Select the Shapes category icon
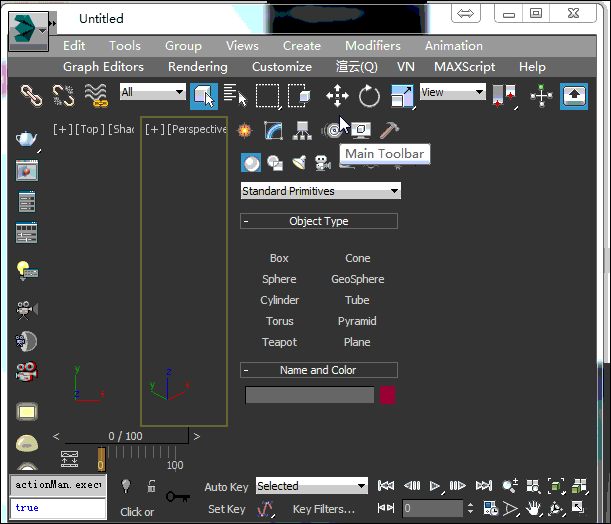Viewport: 611px width, 524px height. [x=275, y=163]
